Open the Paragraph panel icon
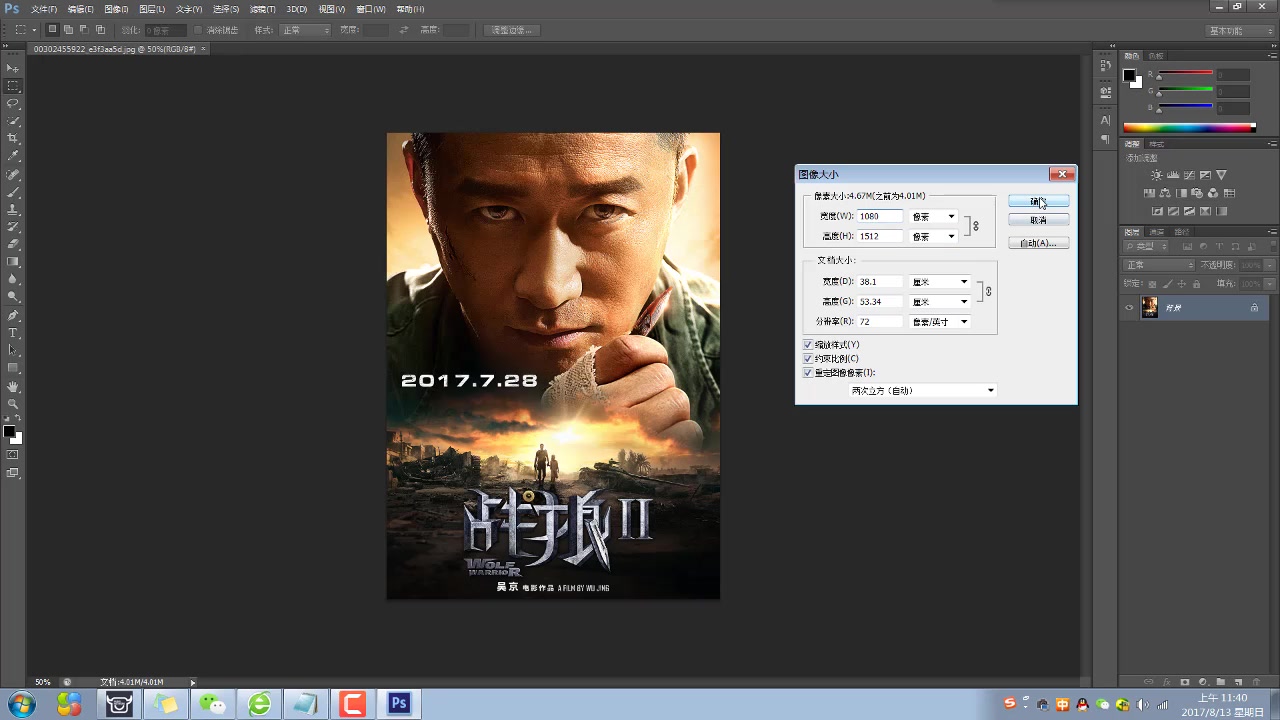Viewport: 1280px width, 720px height. coord(1105,139)
